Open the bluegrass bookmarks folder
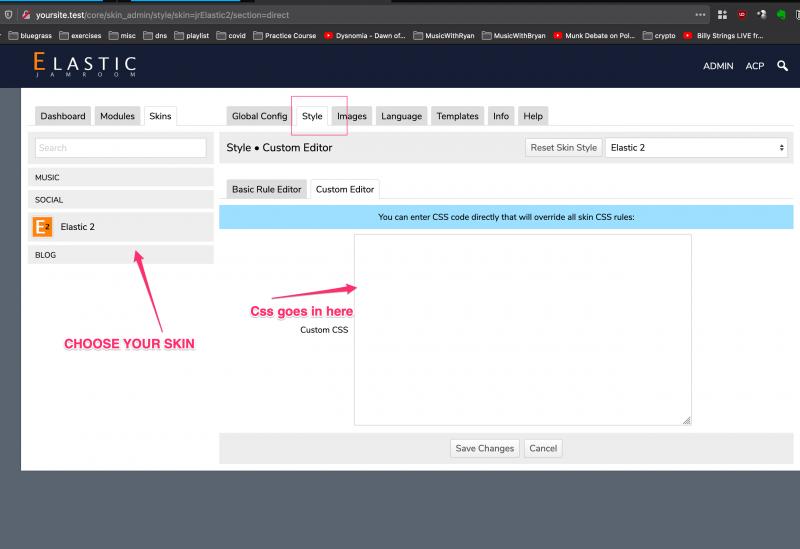The width and height of the screenshot is (800, 549). click(31, 36)
